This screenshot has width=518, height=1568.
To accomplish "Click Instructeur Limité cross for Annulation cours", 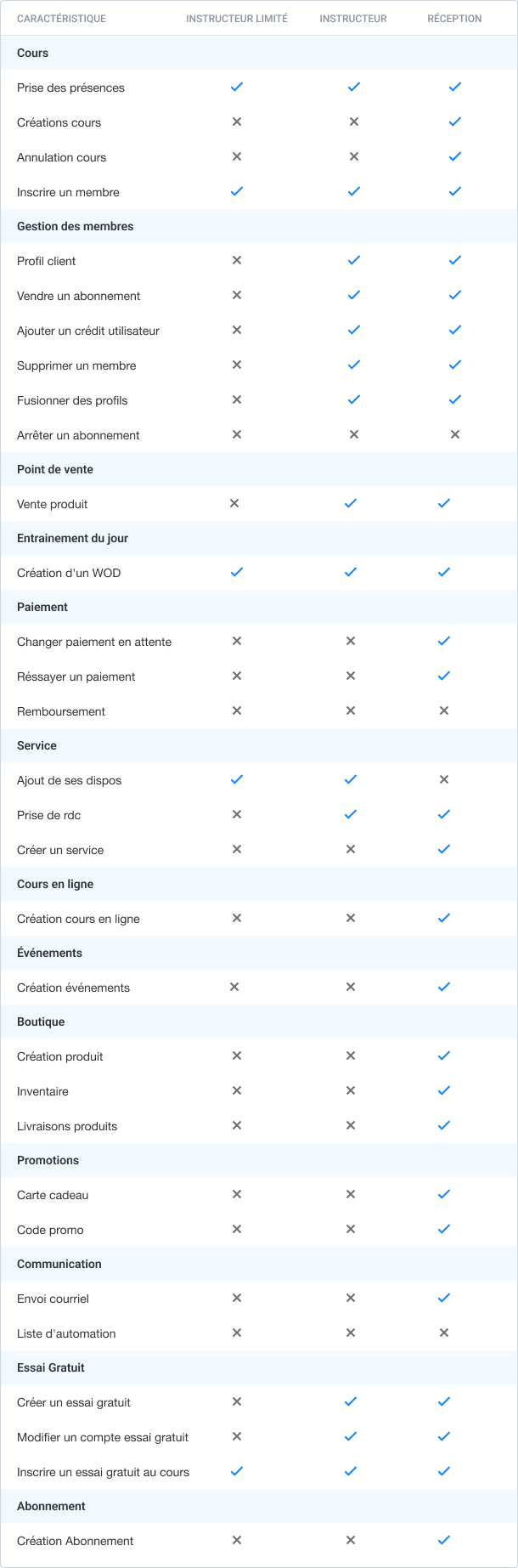I will click(x=237, y=156).
